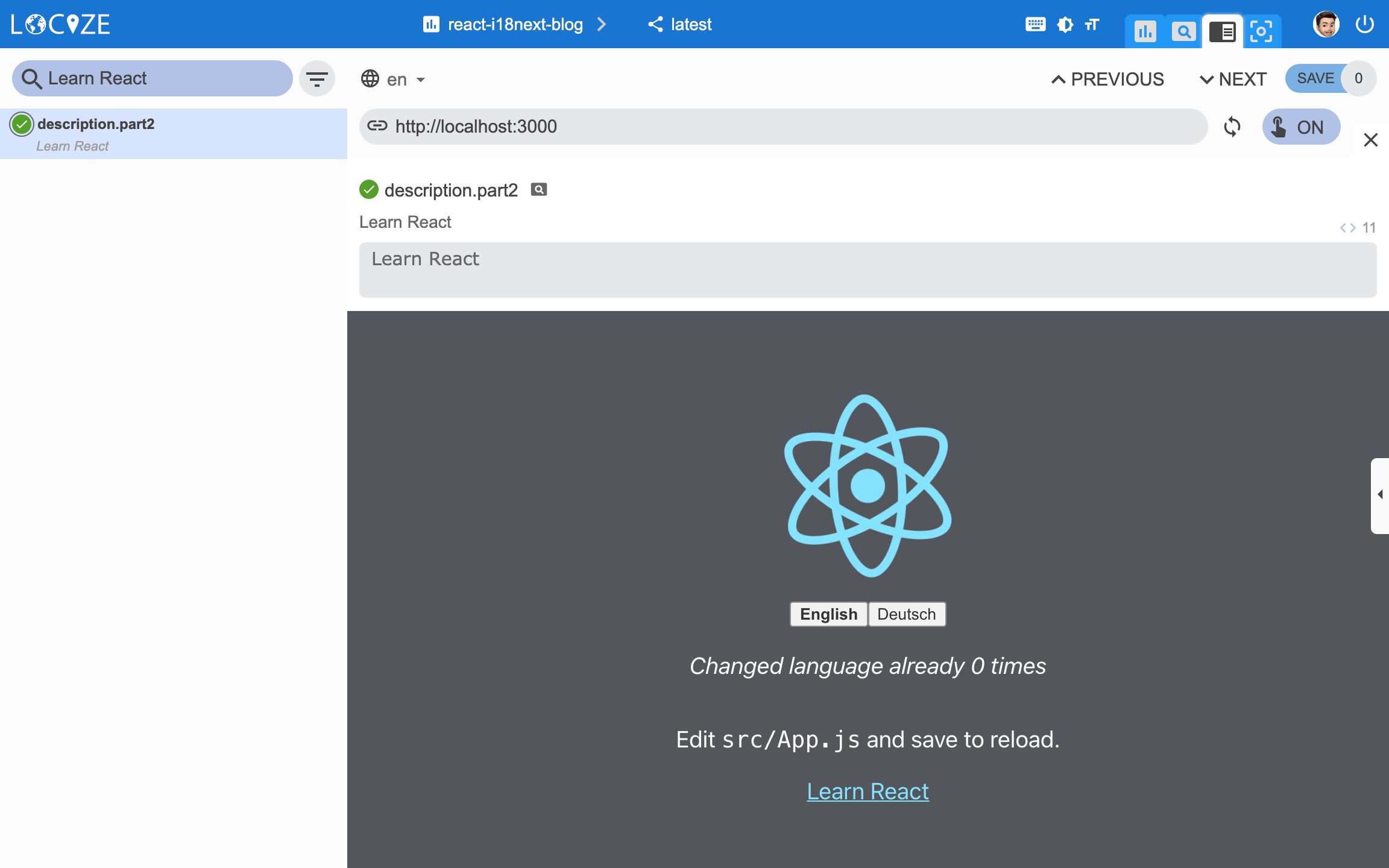1389x868 pixels.
Task: Toggle the brightness theme icon
Action: (1065, 25)
